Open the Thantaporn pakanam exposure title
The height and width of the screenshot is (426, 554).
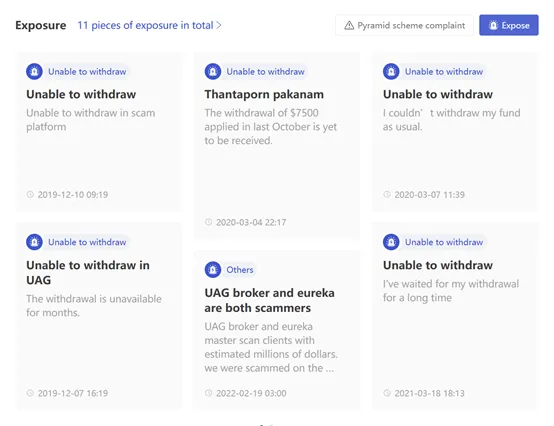click(264, 94)
